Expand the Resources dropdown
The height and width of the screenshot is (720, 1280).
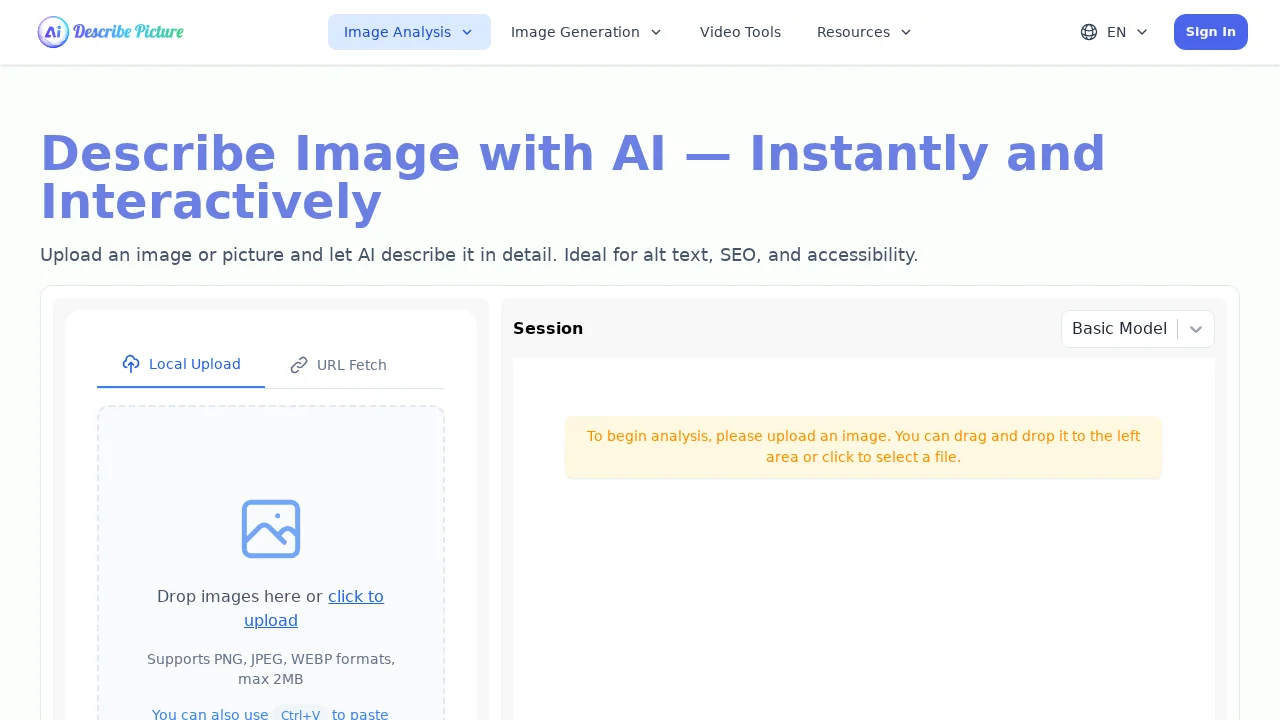853,32
